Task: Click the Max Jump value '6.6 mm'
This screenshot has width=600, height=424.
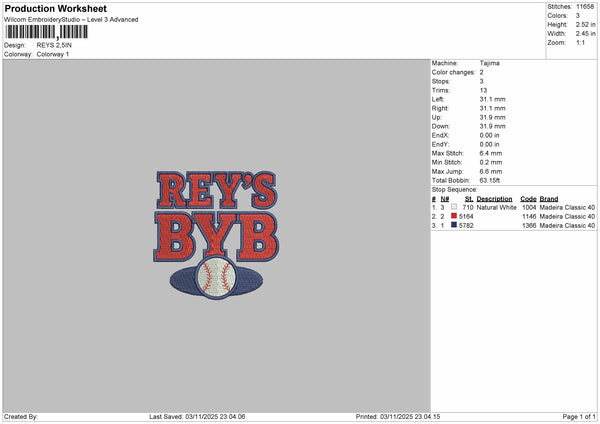Action: 491,171
